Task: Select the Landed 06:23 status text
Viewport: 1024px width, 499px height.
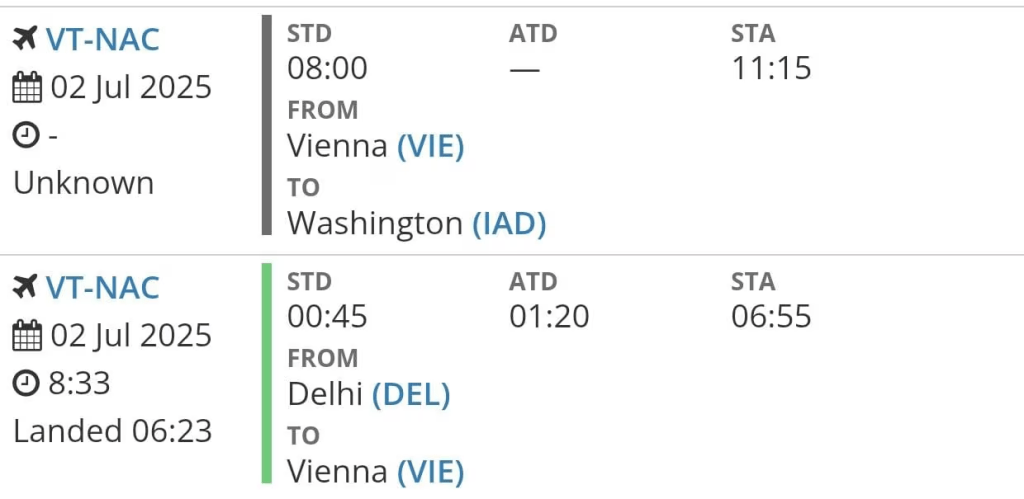Action: pyautogui.click(x=113, y=432)
